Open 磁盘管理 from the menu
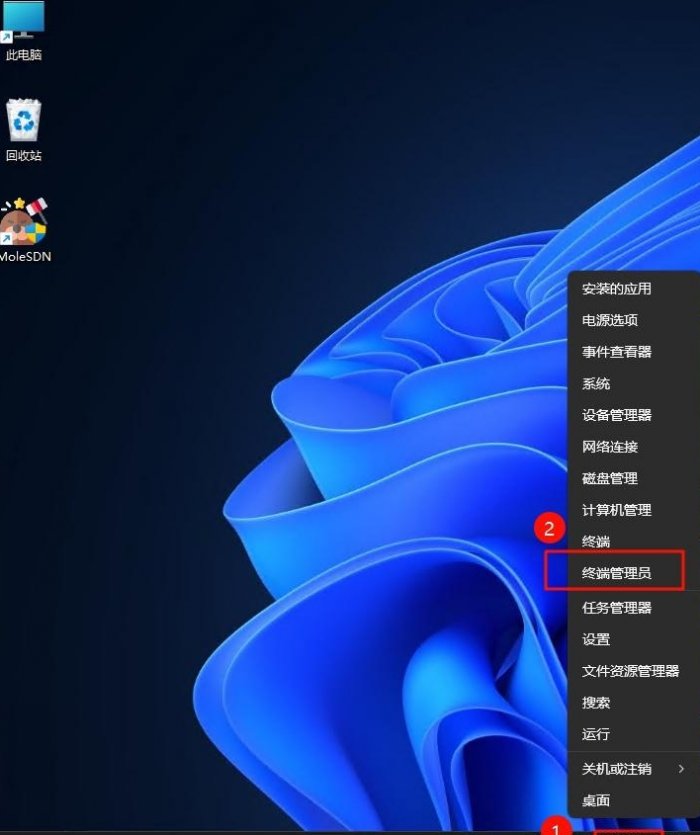700x835 pixels. pos(610,479)
